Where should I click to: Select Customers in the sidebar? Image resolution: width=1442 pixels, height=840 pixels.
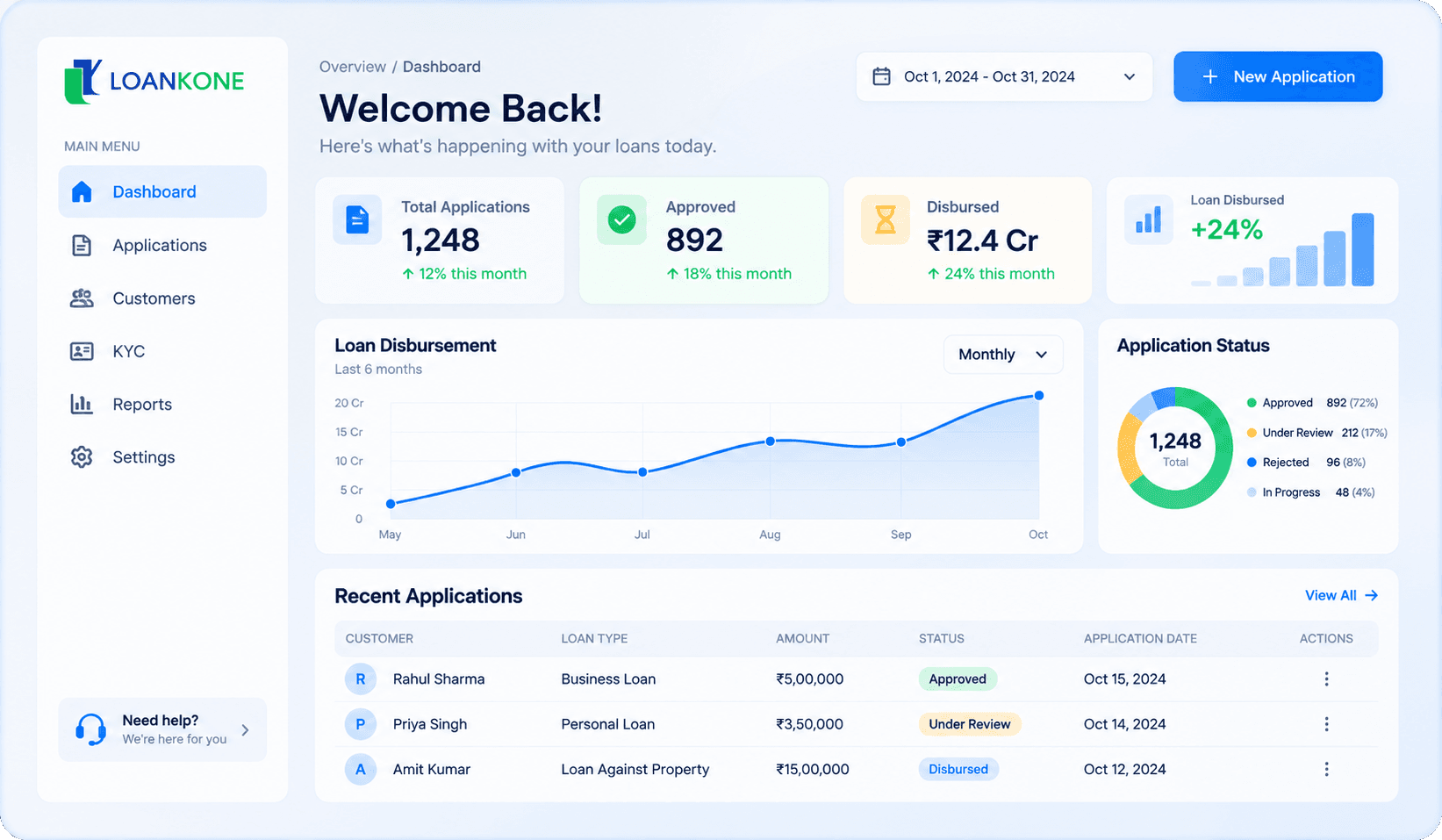(x=162, y=298)
